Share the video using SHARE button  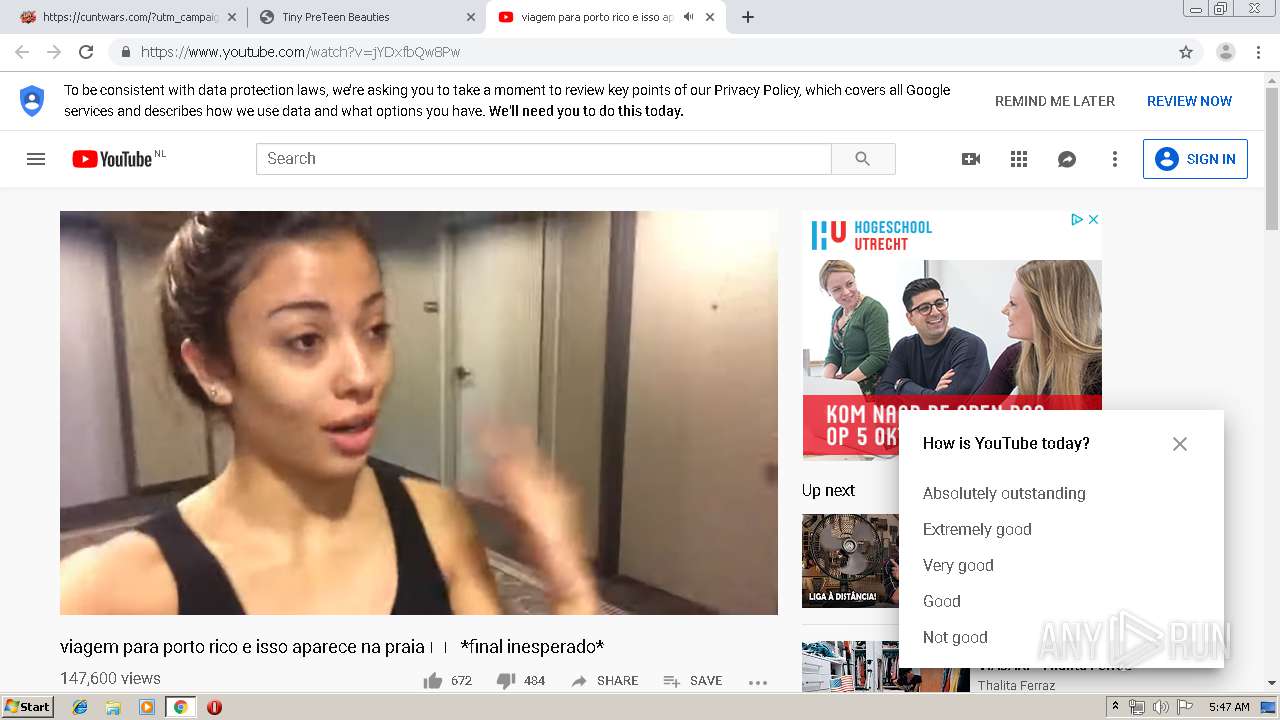coord(604,681)
